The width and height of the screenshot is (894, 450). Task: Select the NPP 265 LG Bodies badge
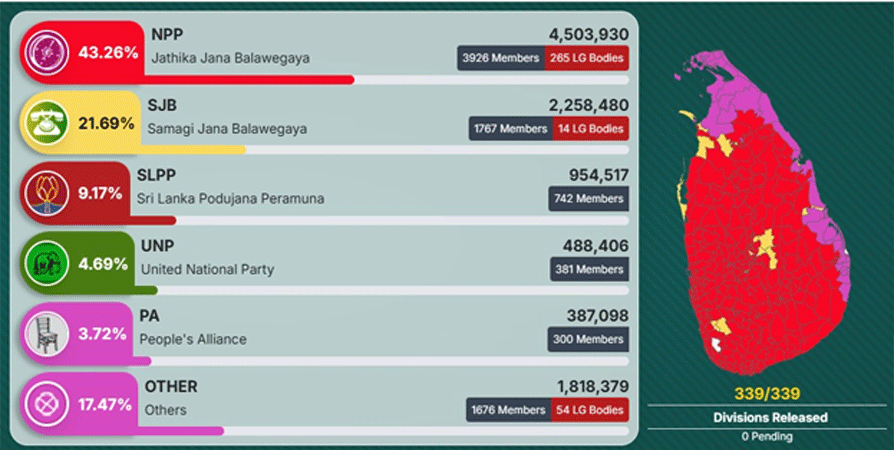[587, 58]
